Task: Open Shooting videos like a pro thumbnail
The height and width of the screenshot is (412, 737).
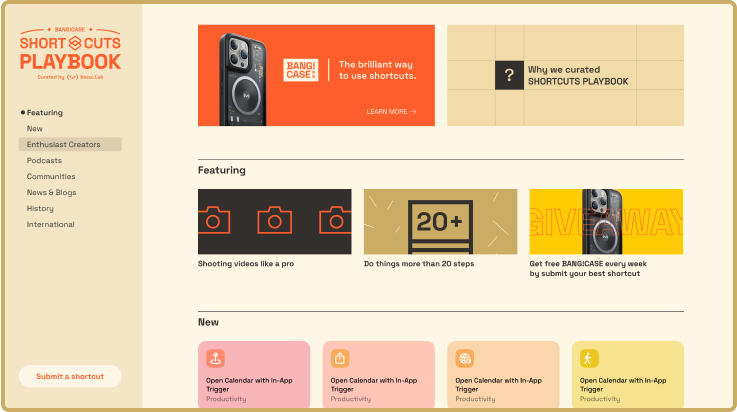Action: click(274, 222)
